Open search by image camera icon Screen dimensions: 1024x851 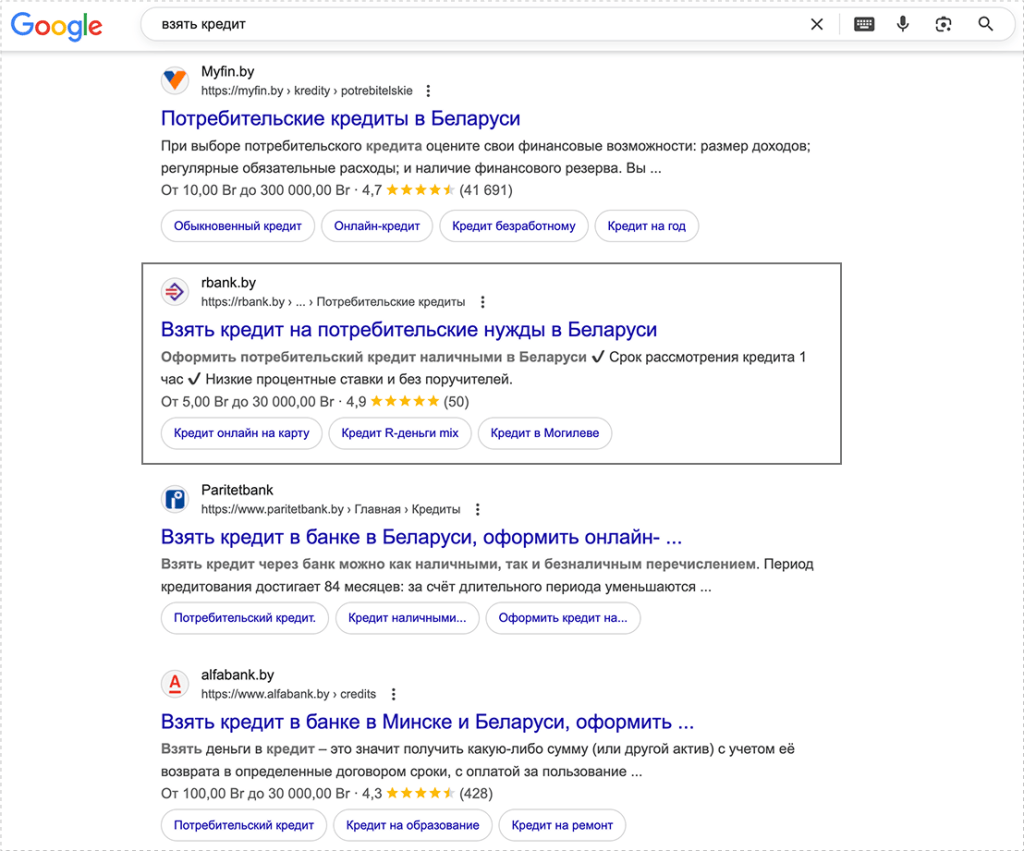[x=943, y=25]
